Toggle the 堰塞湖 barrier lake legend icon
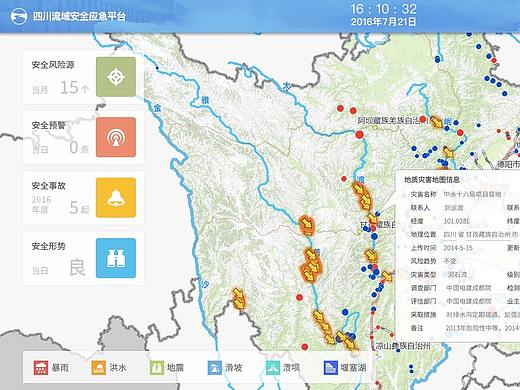The height and width of the screenshot is (390, 520). point(331,368)
